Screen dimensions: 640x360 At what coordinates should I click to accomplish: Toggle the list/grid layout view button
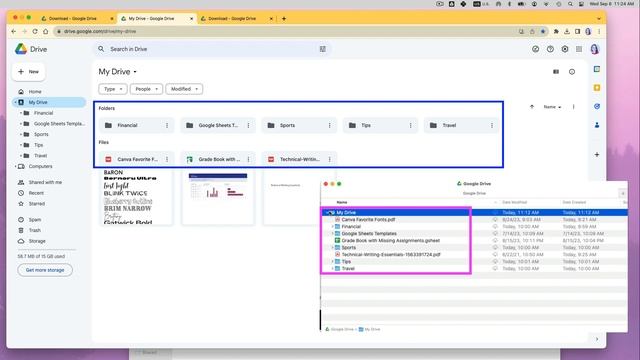click(556, 72)
